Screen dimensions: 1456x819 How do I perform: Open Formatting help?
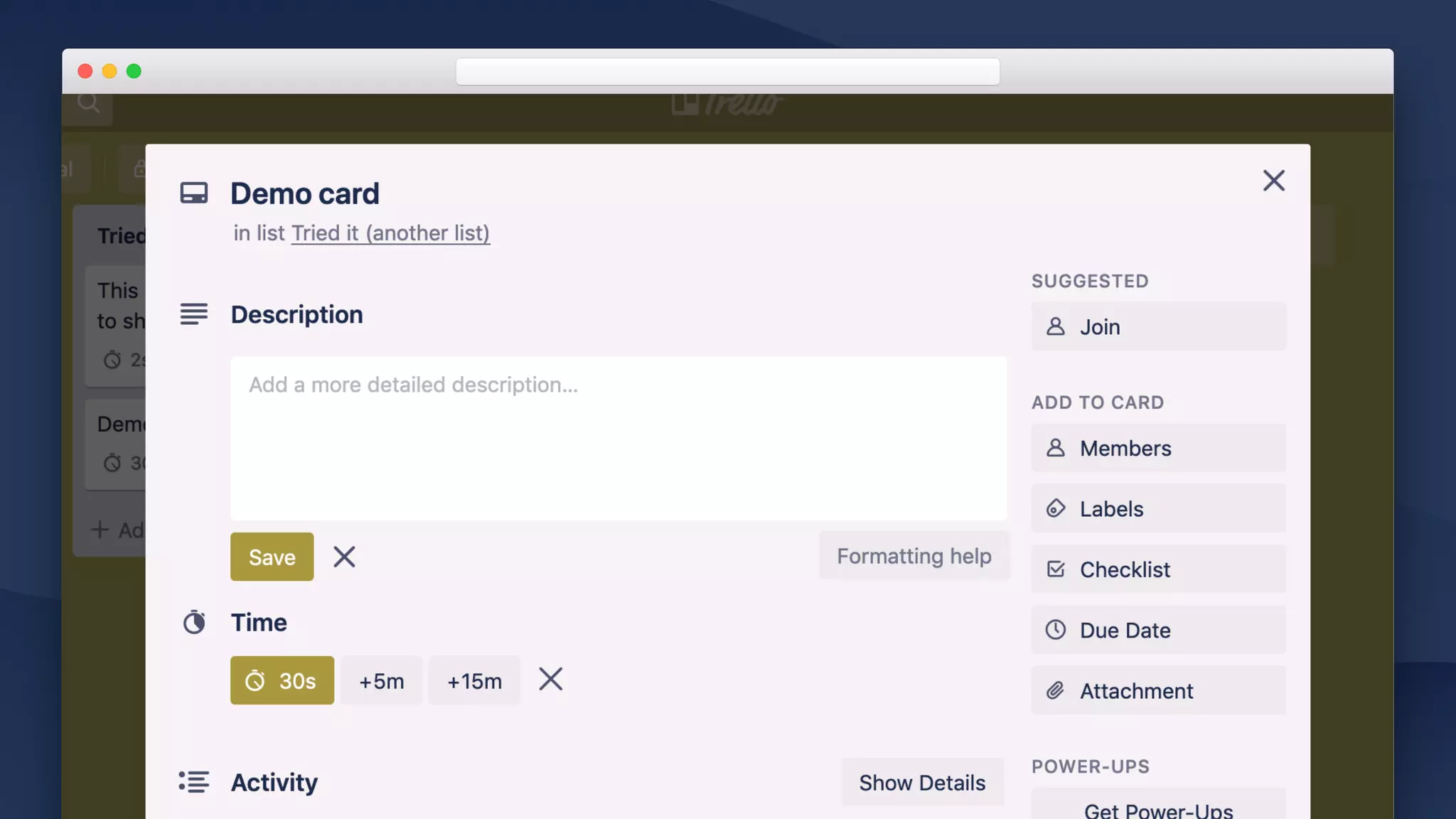[914, 555]
